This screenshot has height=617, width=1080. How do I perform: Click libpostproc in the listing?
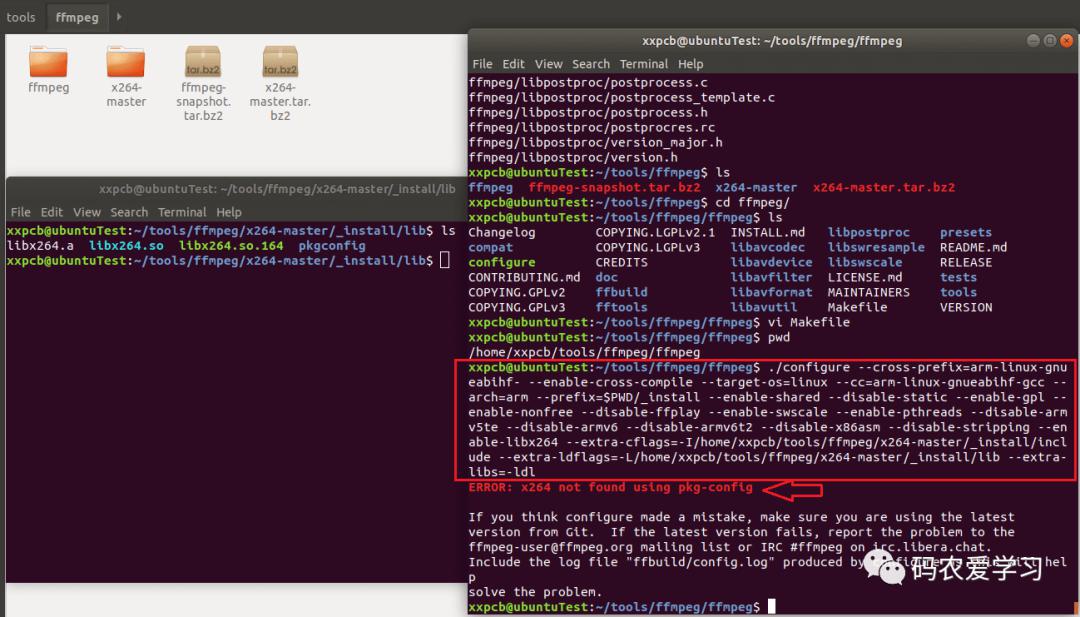click(x=869, y=232)
